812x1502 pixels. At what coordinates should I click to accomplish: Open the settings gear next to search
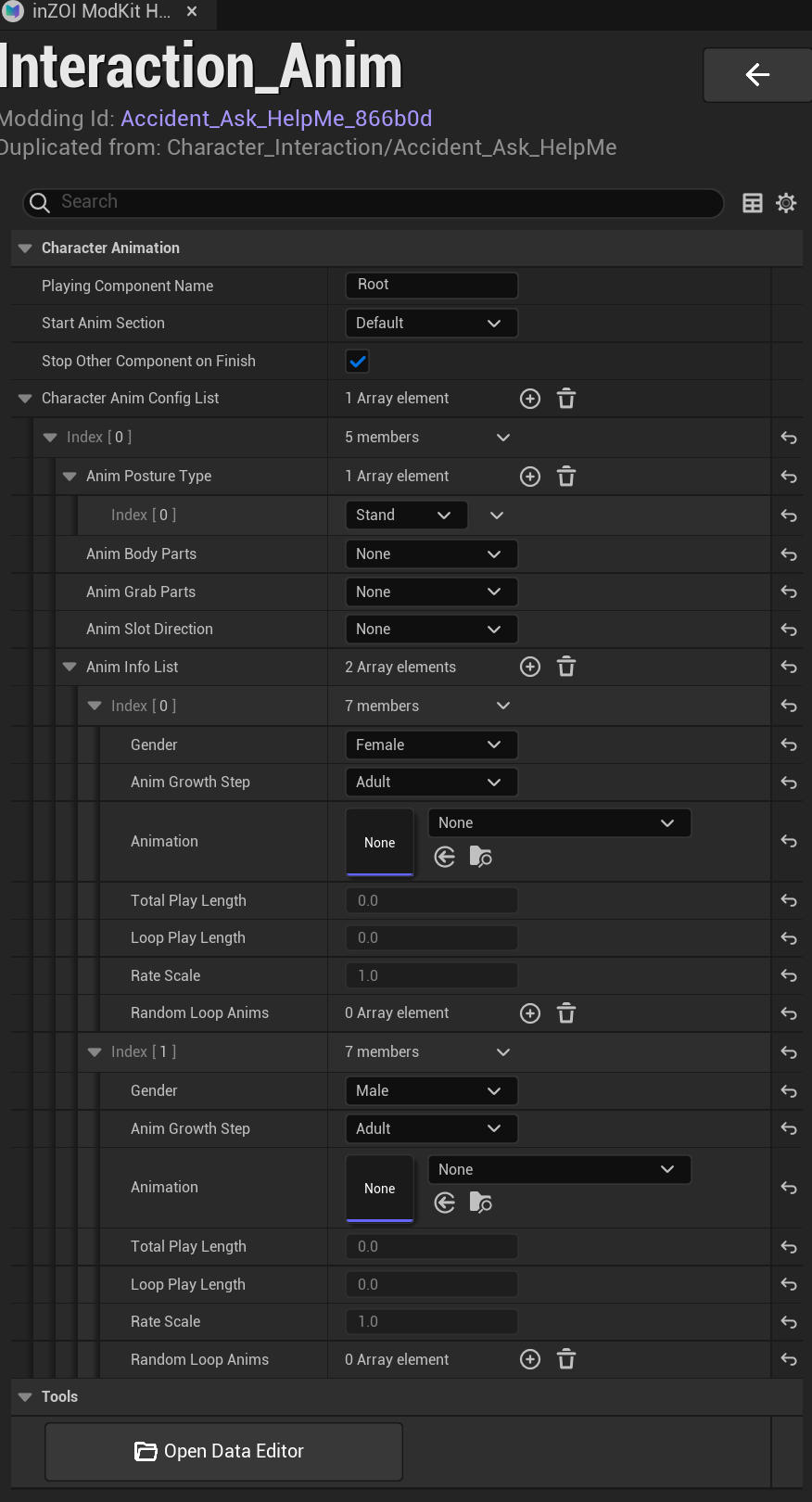pos(786,203)
